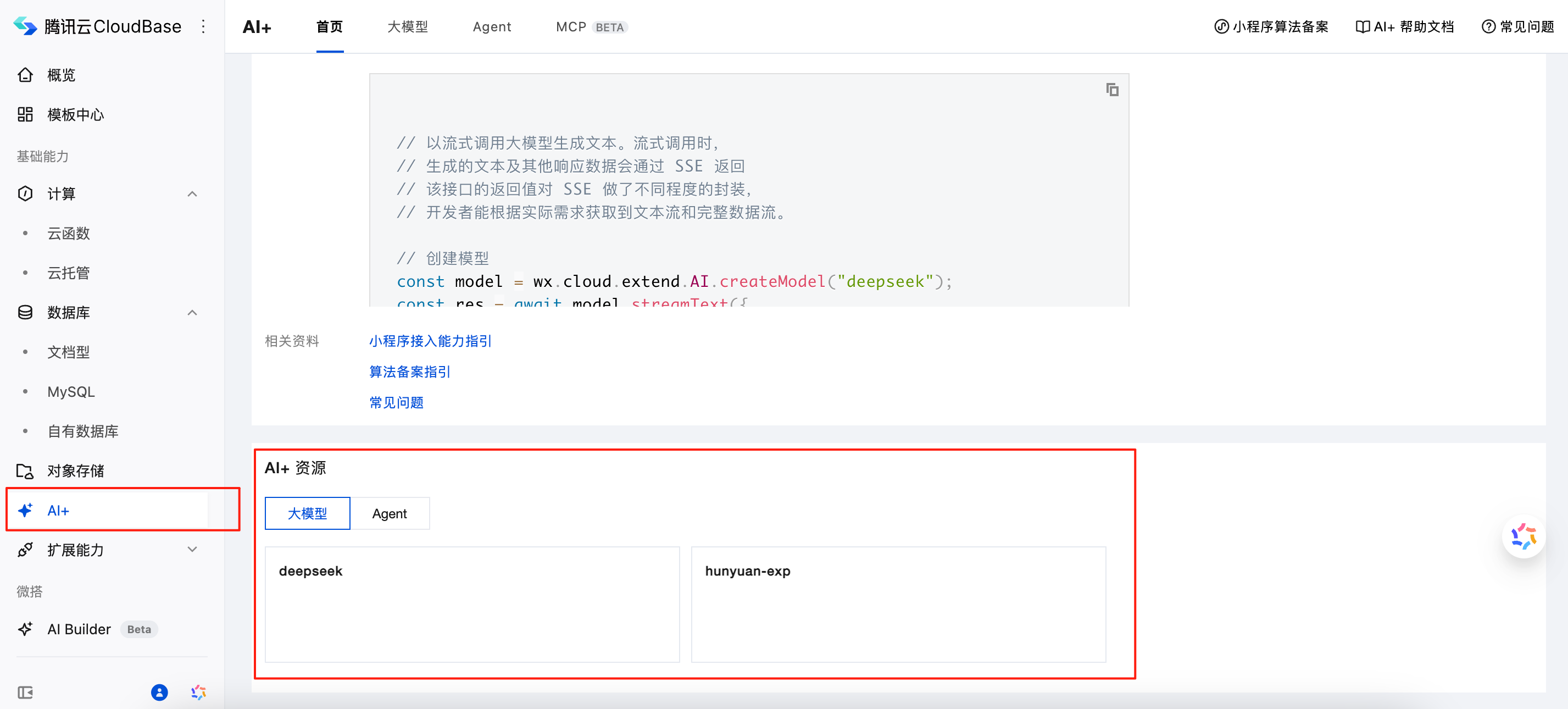Open the floating AI assistant bubble
1568x709 pixels.
point(1523,536)
